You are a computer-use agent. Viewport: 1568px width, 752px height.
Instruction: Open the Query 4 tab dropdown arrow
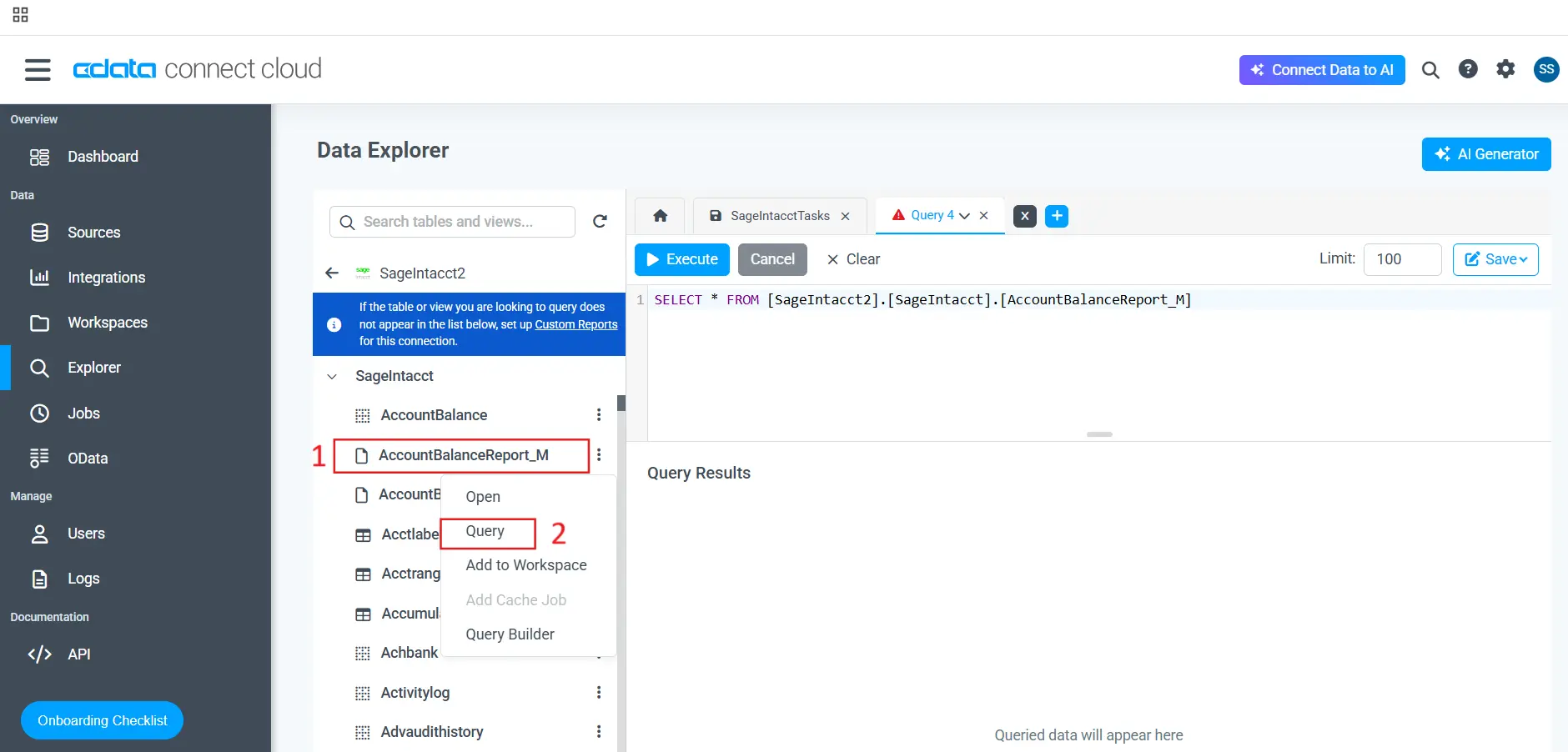[x=963, y=215]
